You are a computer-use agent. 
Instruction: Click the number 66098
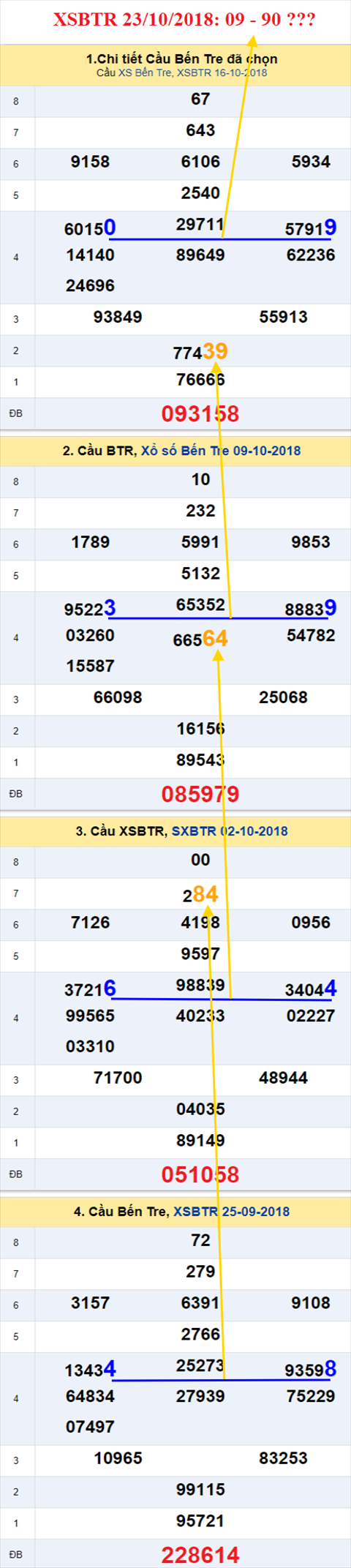click(x=118, y=697)
